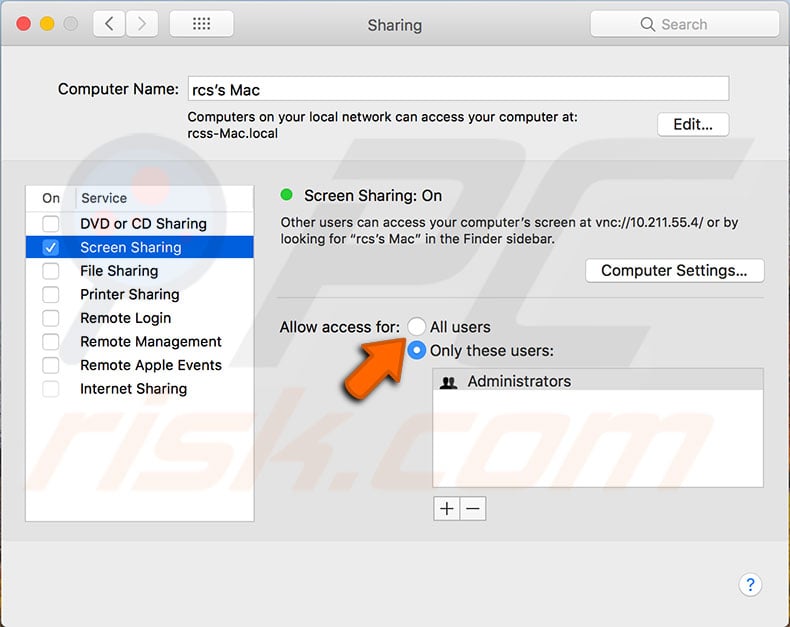Image resolution: width=790 pixels, height=627 pixels.
Task: Click the Search field
Action: tap(684, 24)
